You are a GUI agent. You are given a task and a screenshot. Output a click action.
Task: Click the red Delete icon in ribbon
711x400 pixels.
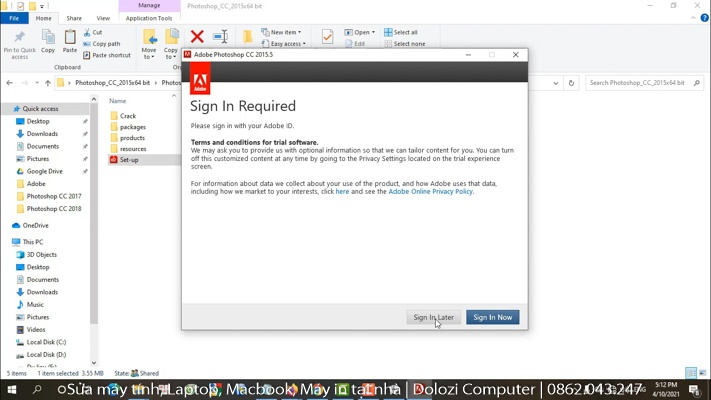[x=197, y=38]
